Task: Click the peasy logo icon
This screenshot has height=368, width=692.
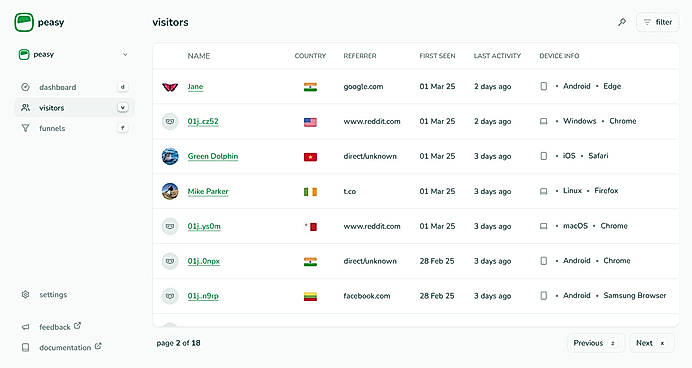Action: click(24, 22)
